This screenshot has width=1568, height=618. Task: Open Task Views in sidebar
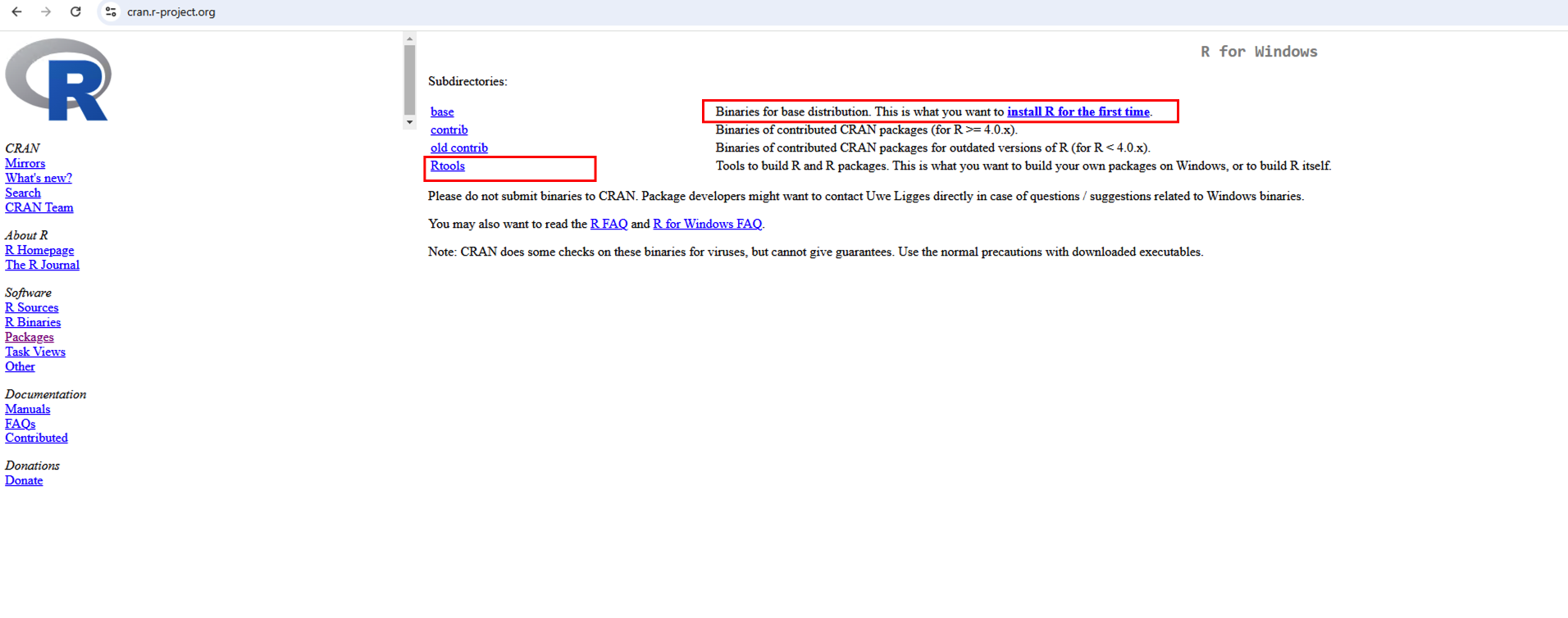point(35,352)
